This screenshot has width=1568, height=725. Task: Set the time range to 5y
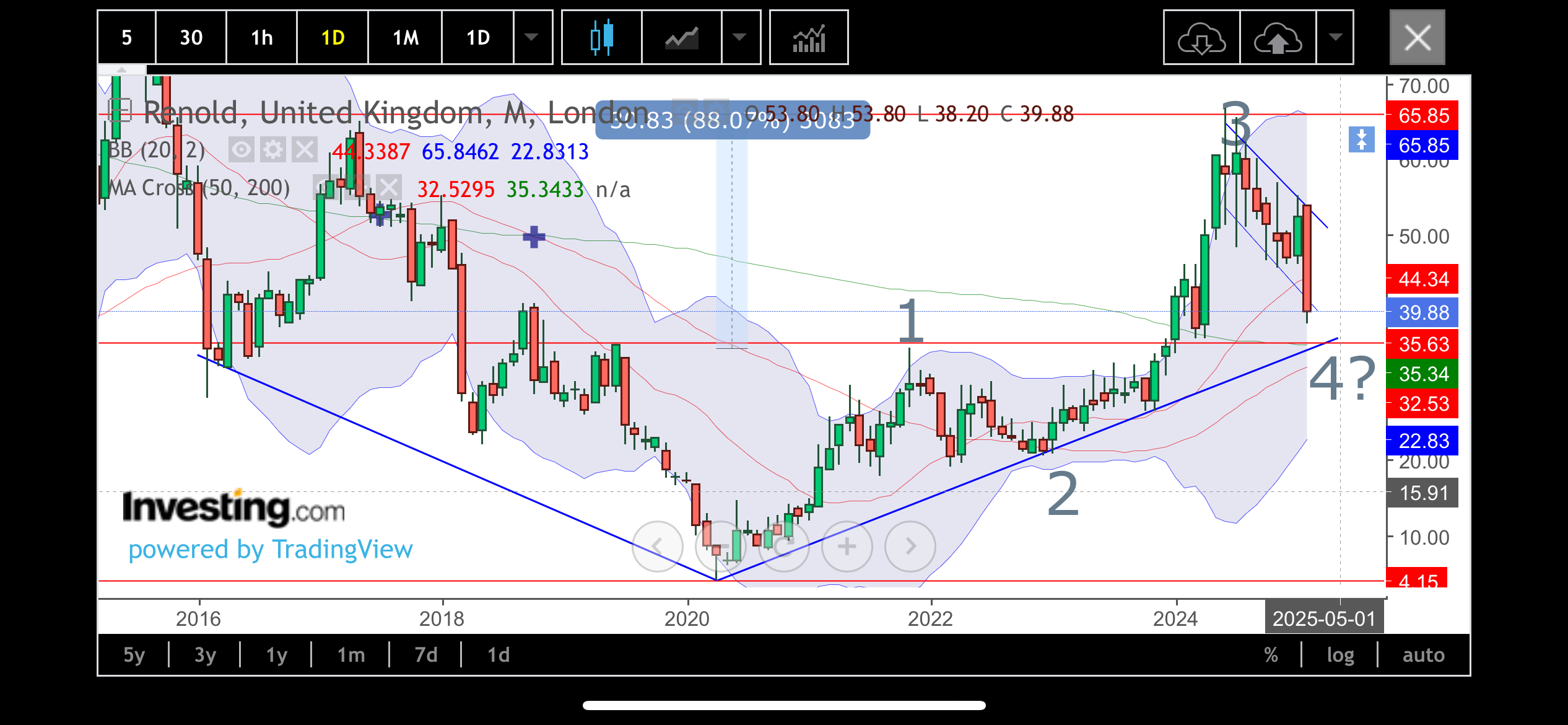pos(134,654)
